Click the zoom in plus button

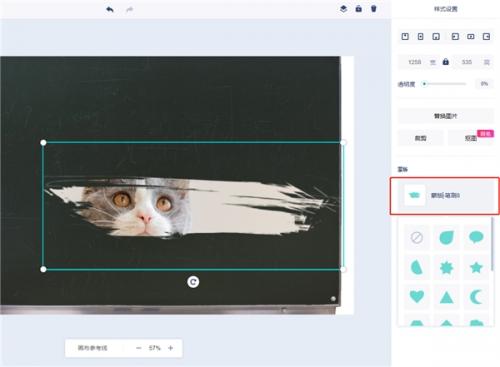tap(170, 348)
